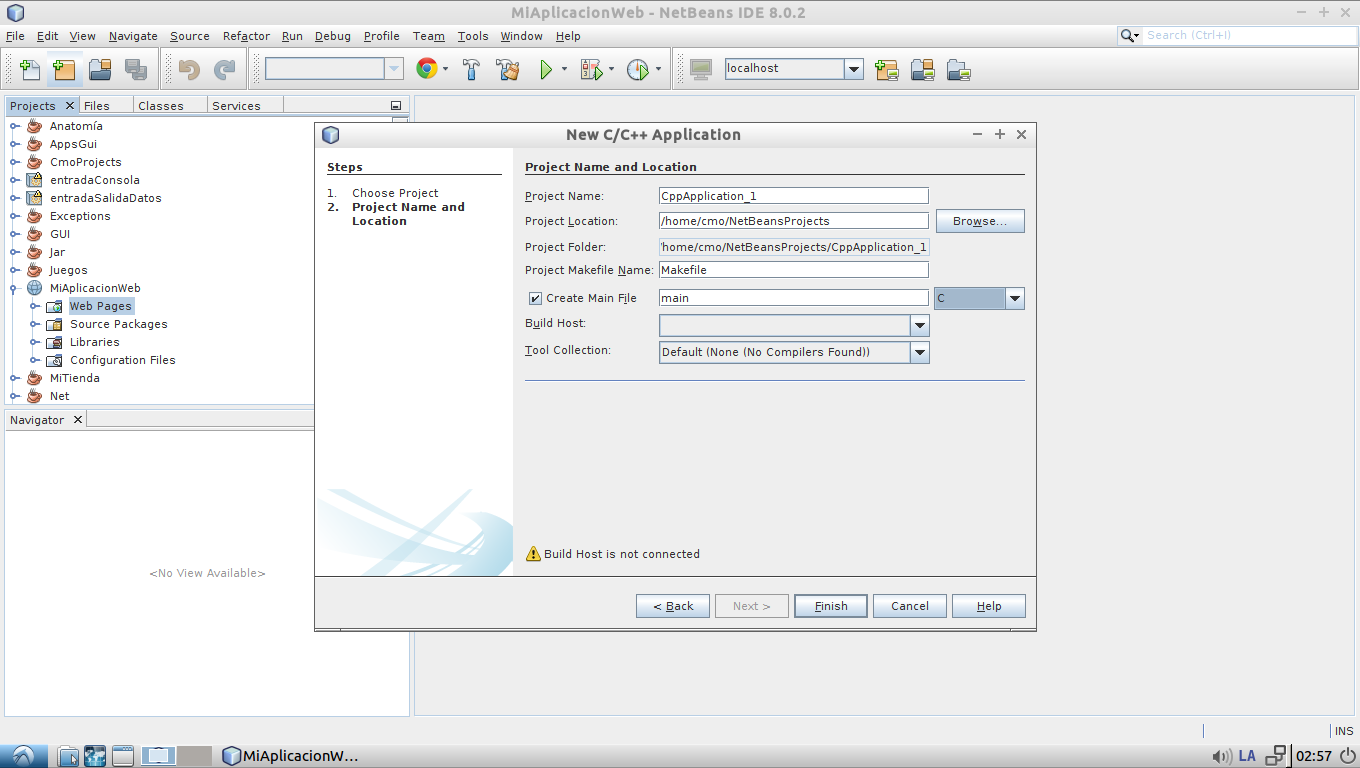Screen dimensions: 1360x768
Task: Click the Chrome browser icon in toolbar
Action: coord(427,69)
